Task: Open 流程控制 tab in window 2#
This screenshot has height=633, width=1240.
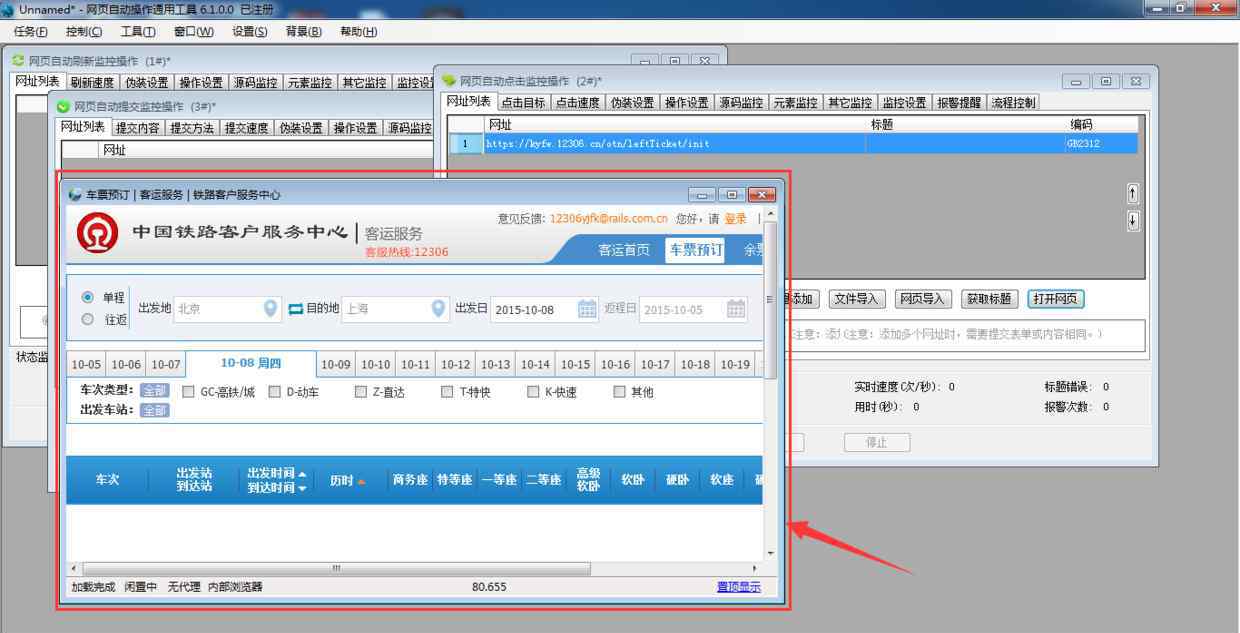Action: coord(1014,102)
